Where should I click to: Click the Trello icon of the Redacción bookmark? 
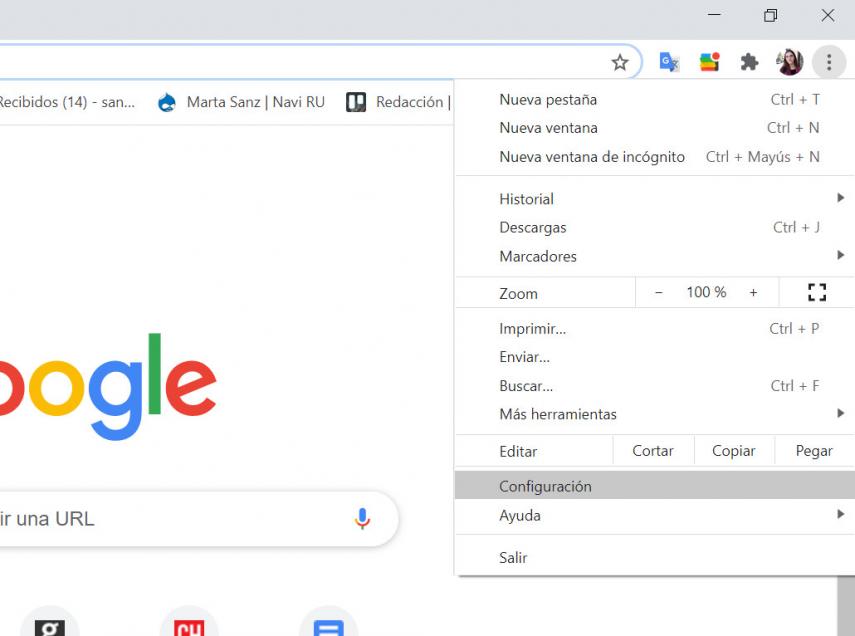coord(356,102)
